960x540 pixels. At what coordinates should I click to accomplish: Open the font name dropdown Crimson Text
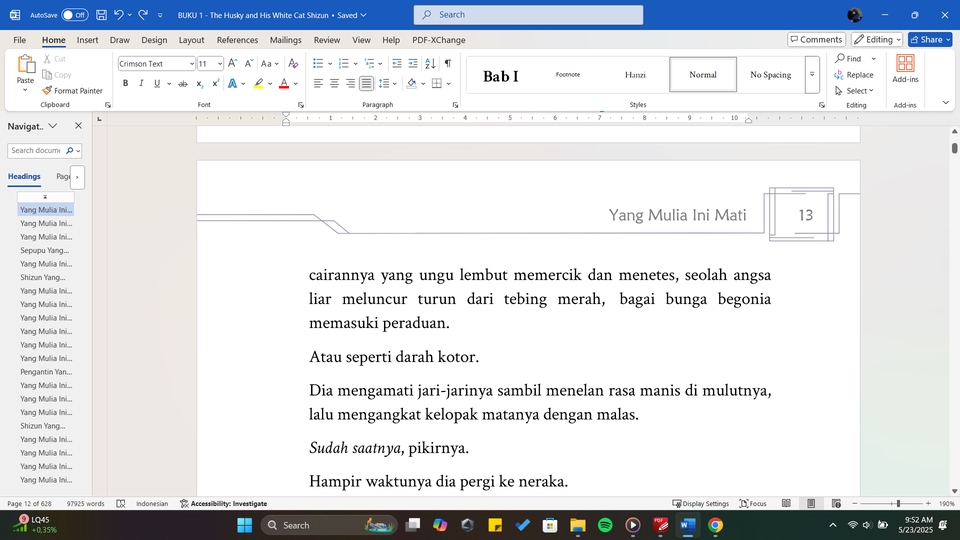192,64
